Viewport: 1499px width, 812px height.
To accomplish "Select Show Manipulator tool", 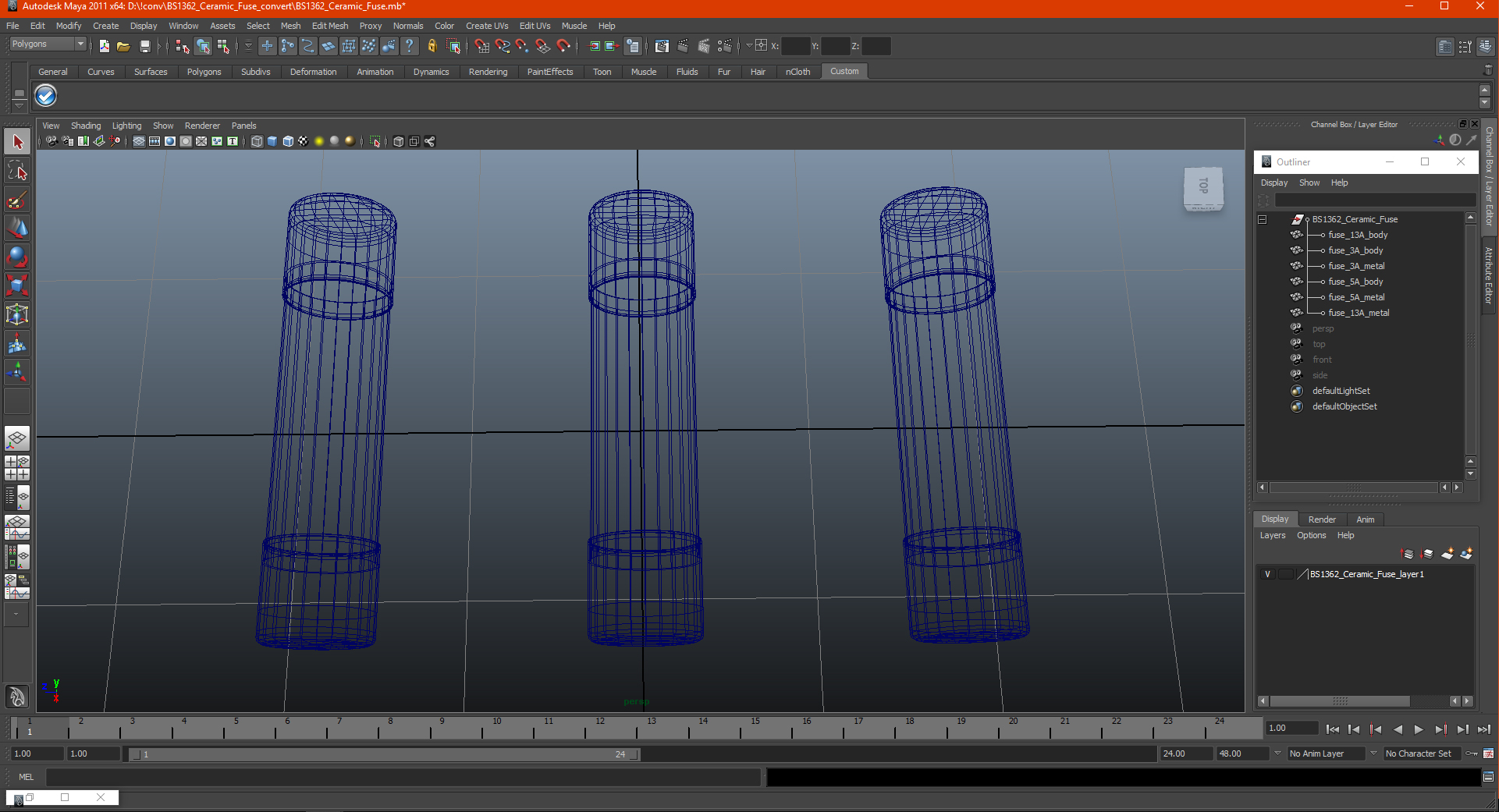I will 17,372.
